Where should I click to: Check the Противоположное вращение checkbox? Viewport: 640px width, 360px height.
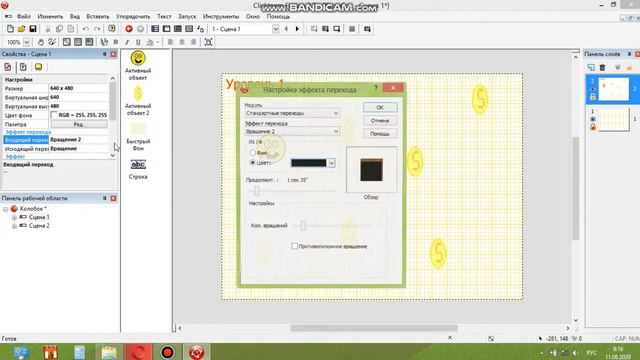tap(294, 246)
